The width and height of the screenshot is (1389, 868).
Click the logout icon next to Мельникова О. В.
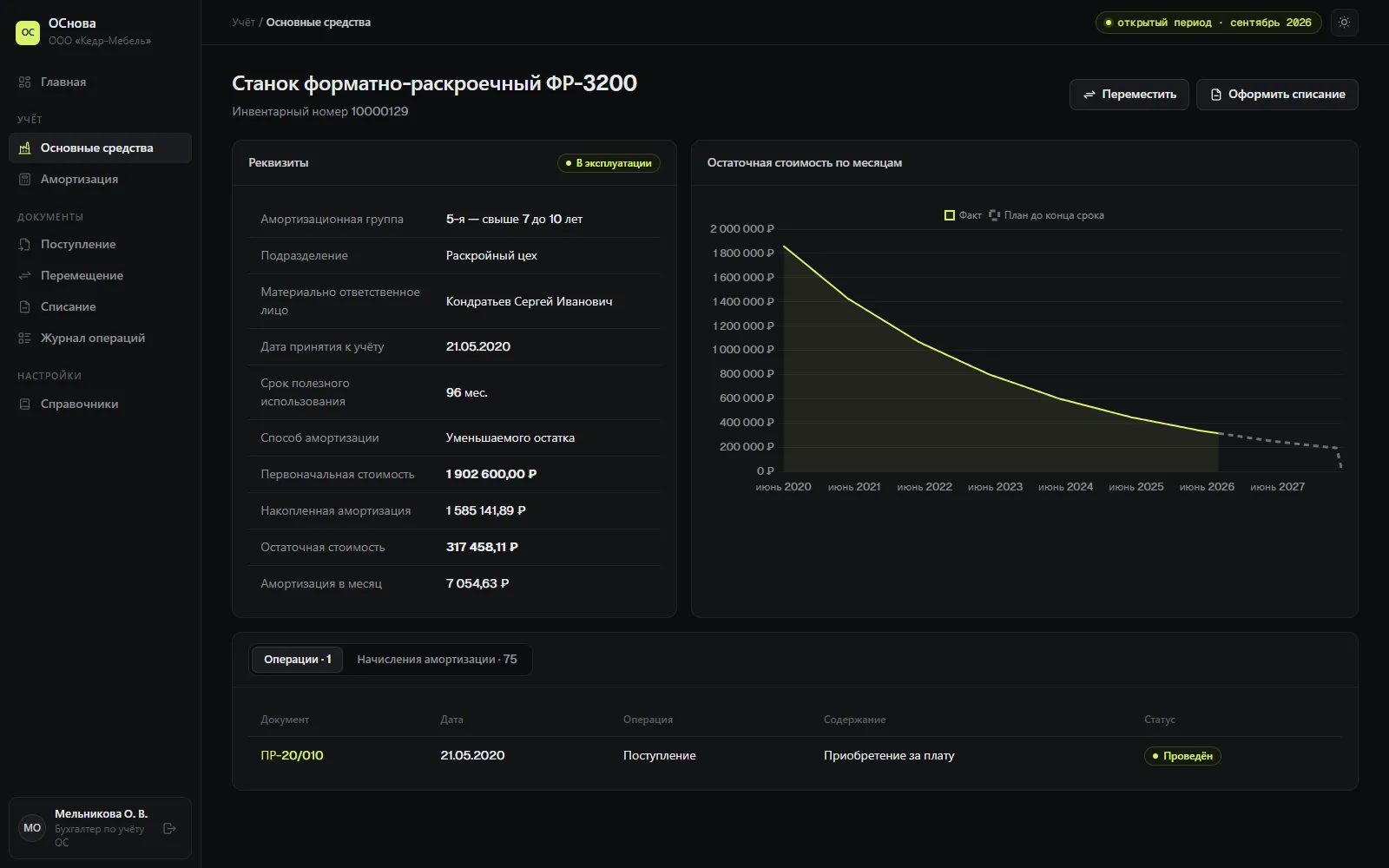coord(169,828)
